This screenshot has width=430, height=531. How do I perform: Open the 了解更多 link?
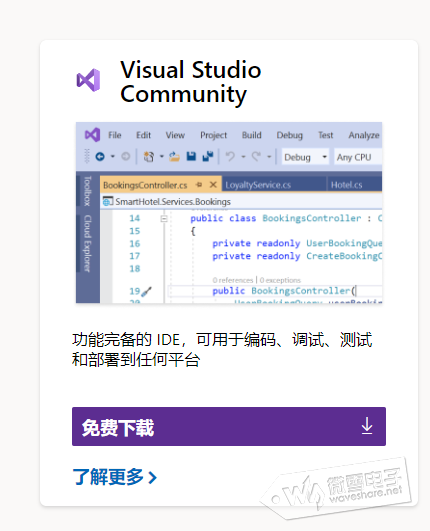tap(115, 477)
